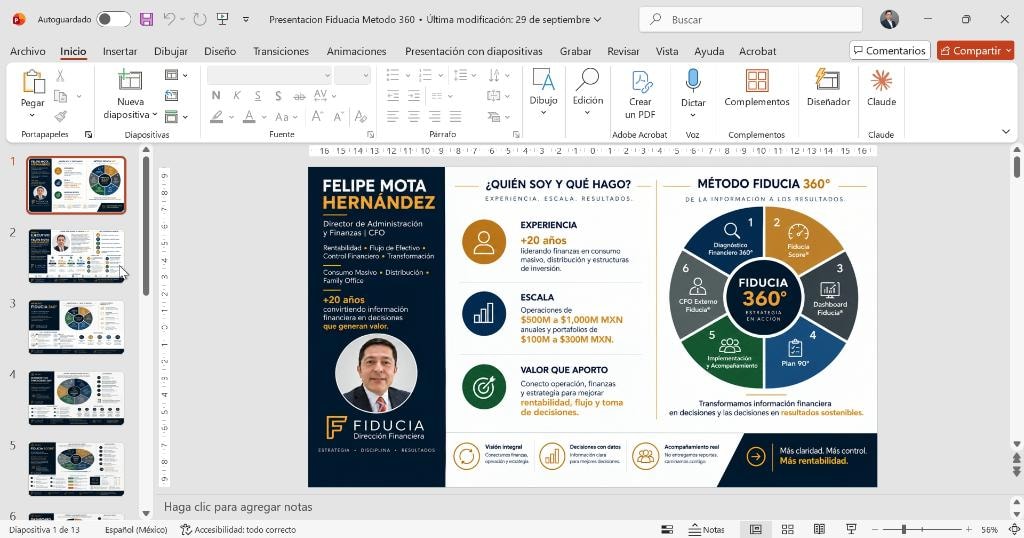Click the Nueva diapositiva icon
This screenshot has width=1024, height=538.
tap(130, 80)
